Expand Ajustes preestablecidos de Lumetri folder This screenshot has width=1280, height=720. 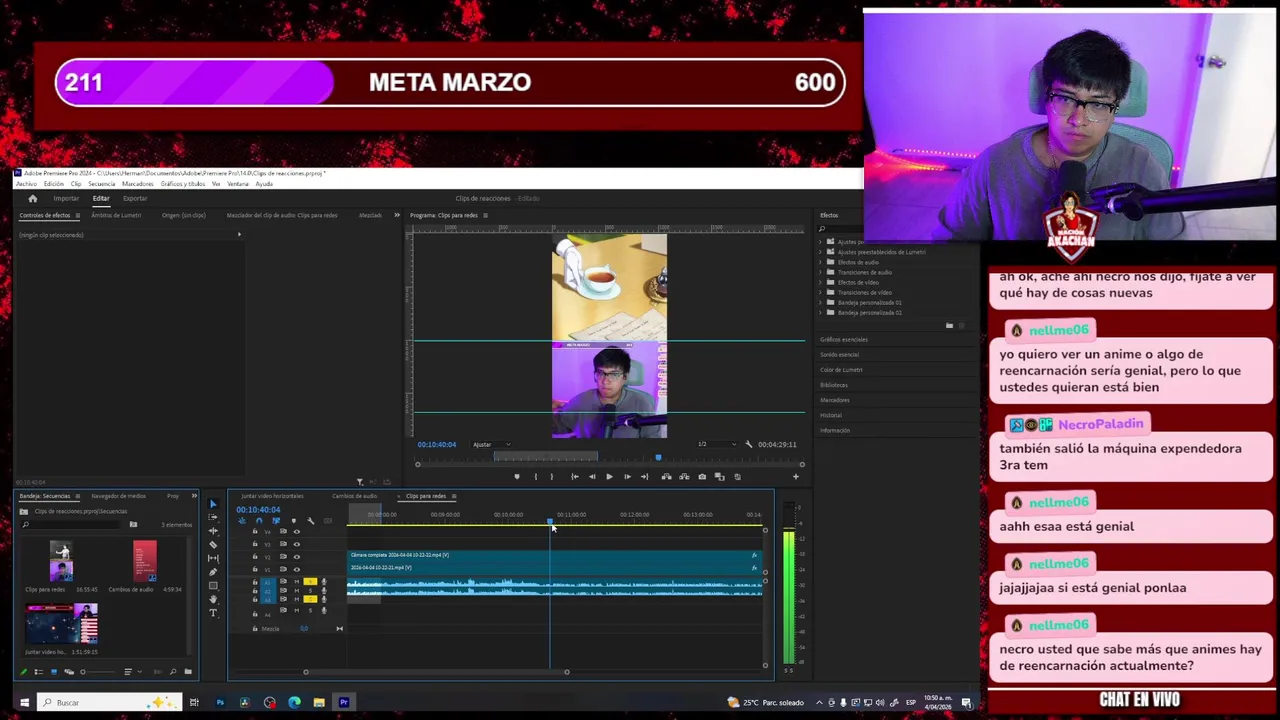(821, 252)
